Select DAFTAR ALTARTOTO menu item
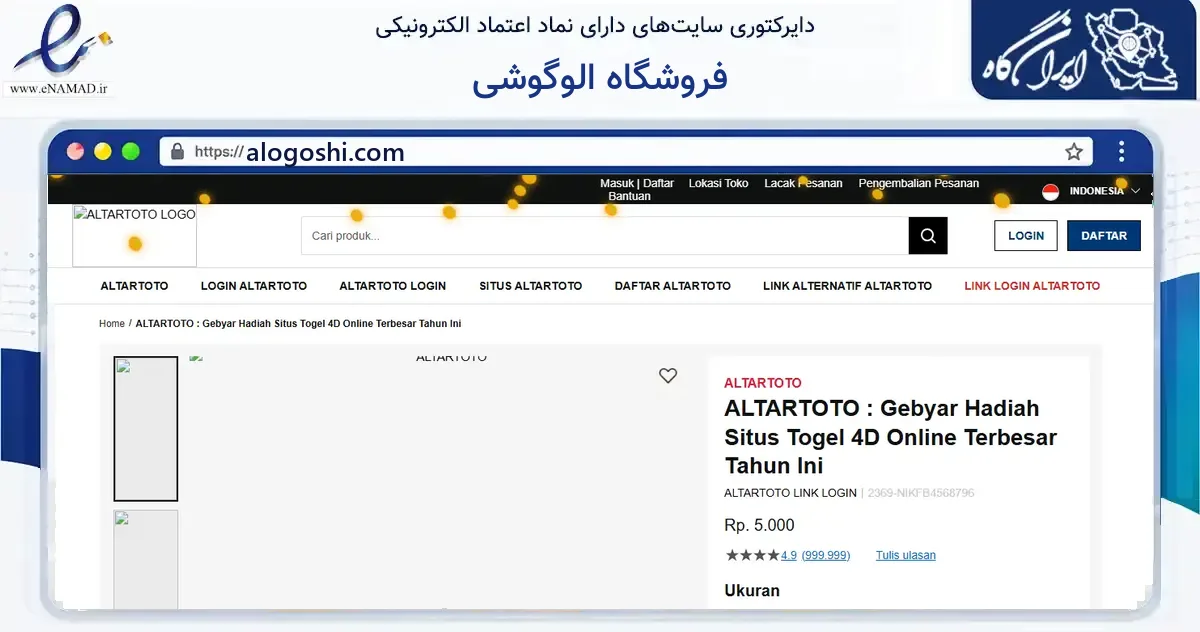The width and height of the screenshot is (1200, 632). (x=673, y=286)
